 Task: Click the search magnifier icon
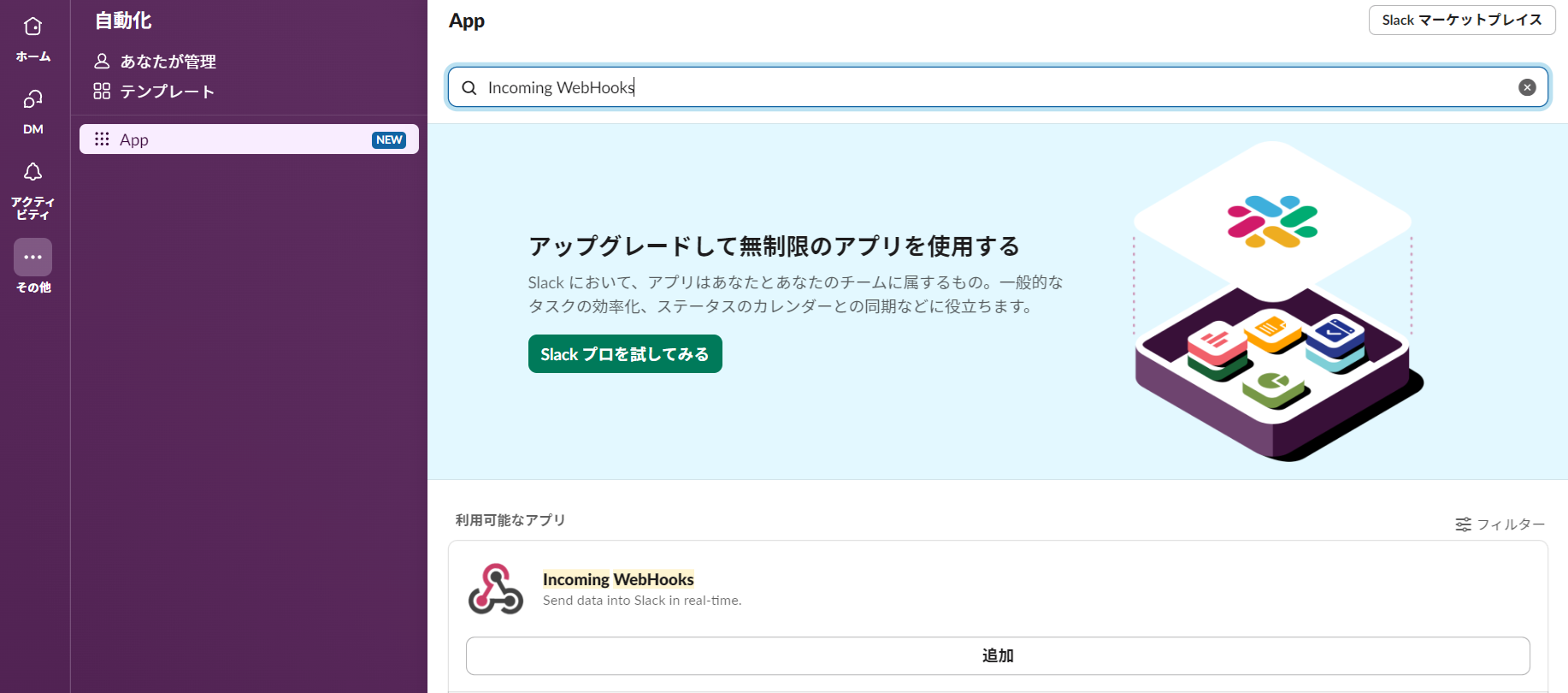coord(469,87)
